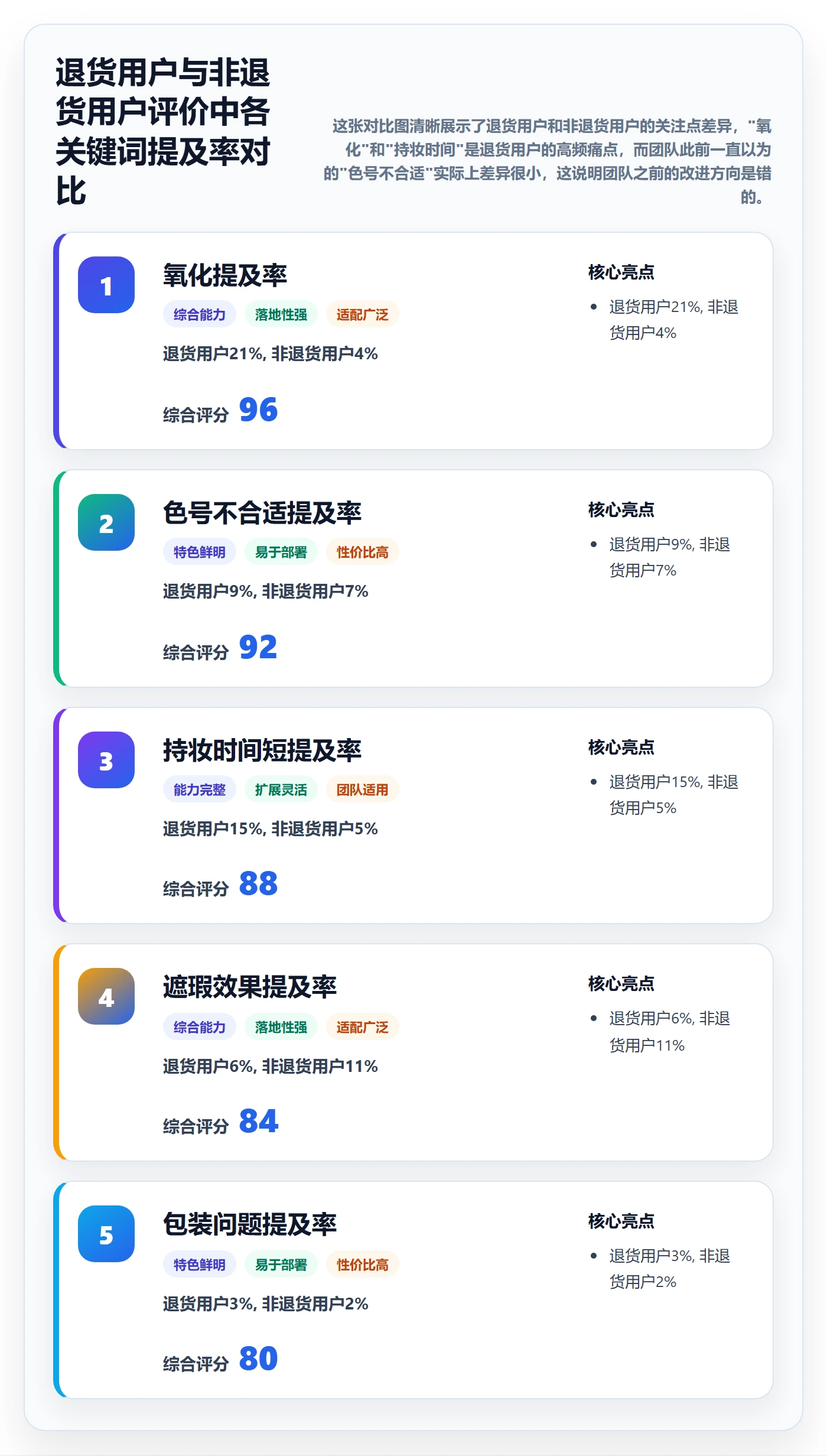The height and width of the screenshot is (1456, 827).
Task: Click the score value 96
Action: (x=258, y=409)
